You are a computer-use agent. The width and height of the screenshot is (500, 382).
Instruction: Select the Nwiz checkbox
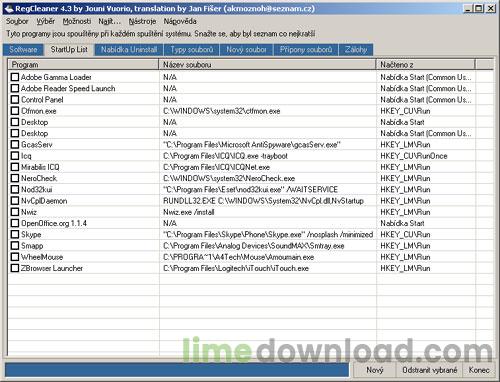15,212
